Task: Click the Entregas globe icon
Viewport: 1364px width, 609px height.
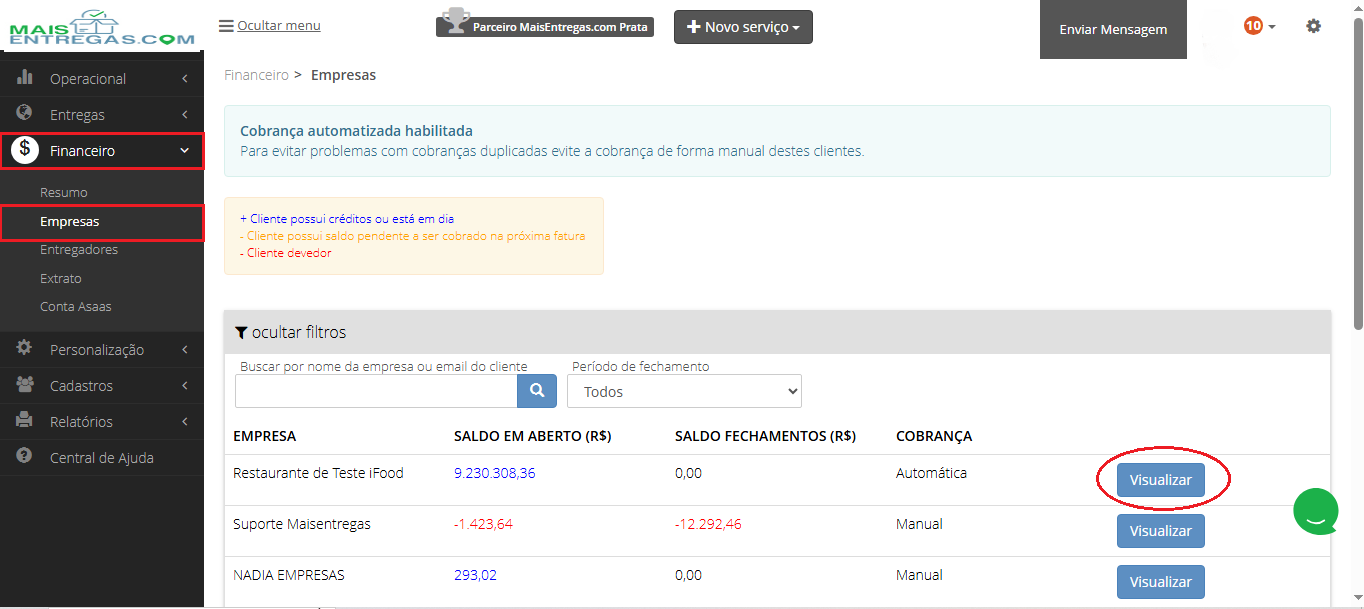Action: 25,114
